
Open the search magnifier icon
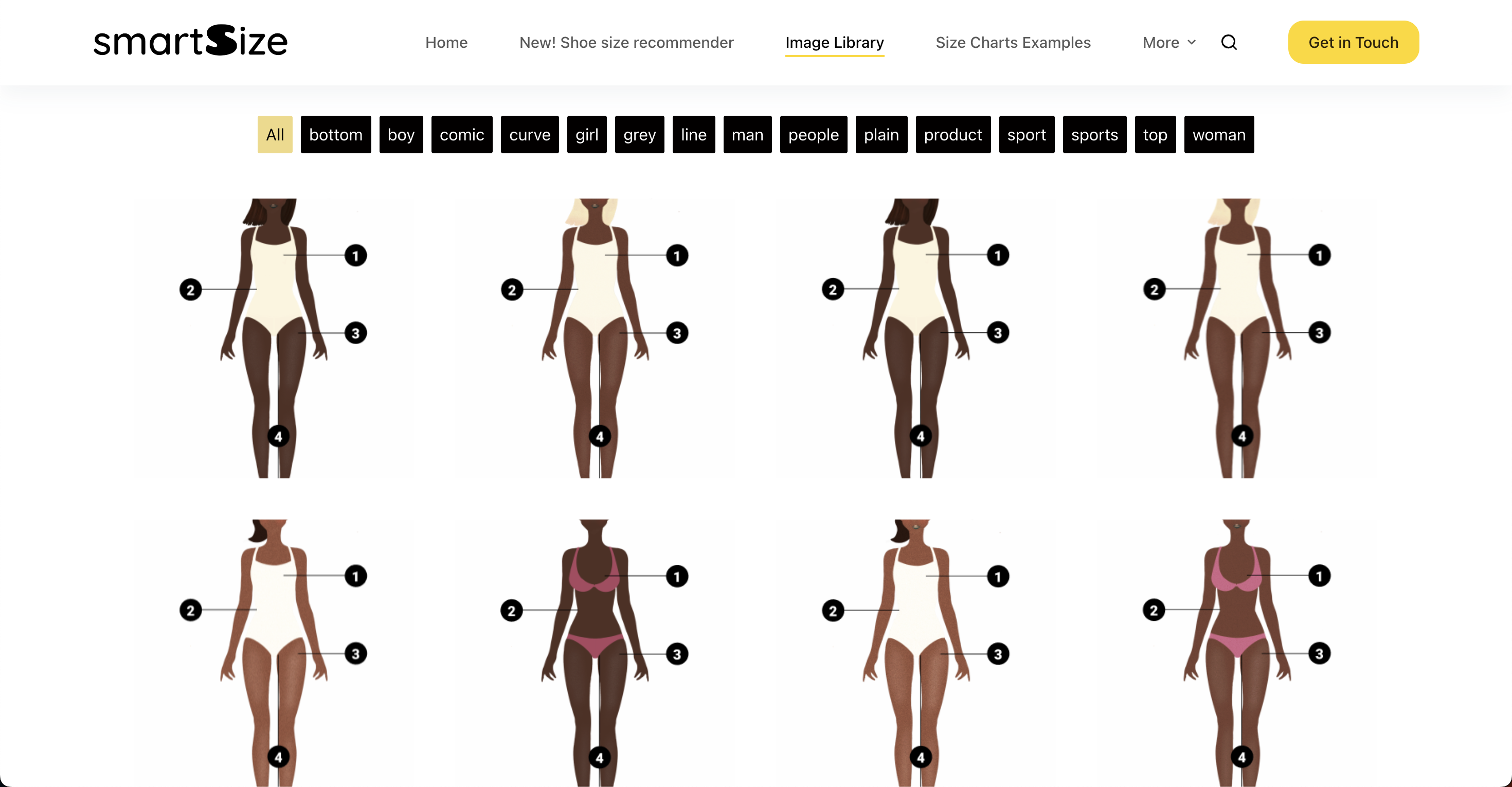pos(1229,42)
